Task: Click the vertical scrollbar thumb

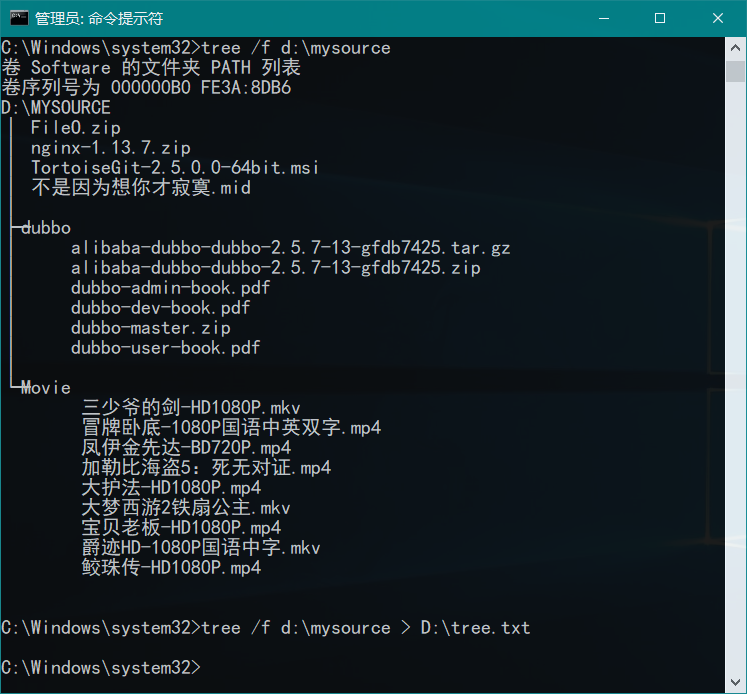Action: click(x=735, y=70)
